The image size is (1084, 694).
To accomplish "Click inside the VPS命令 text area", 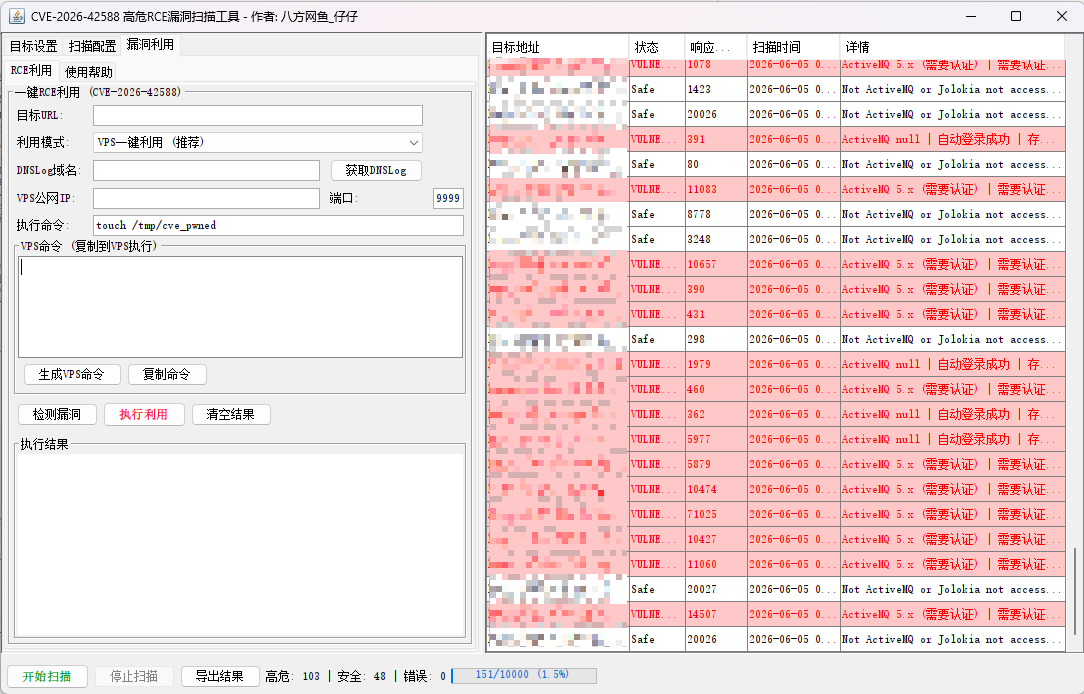I will [x=241, y=307].
